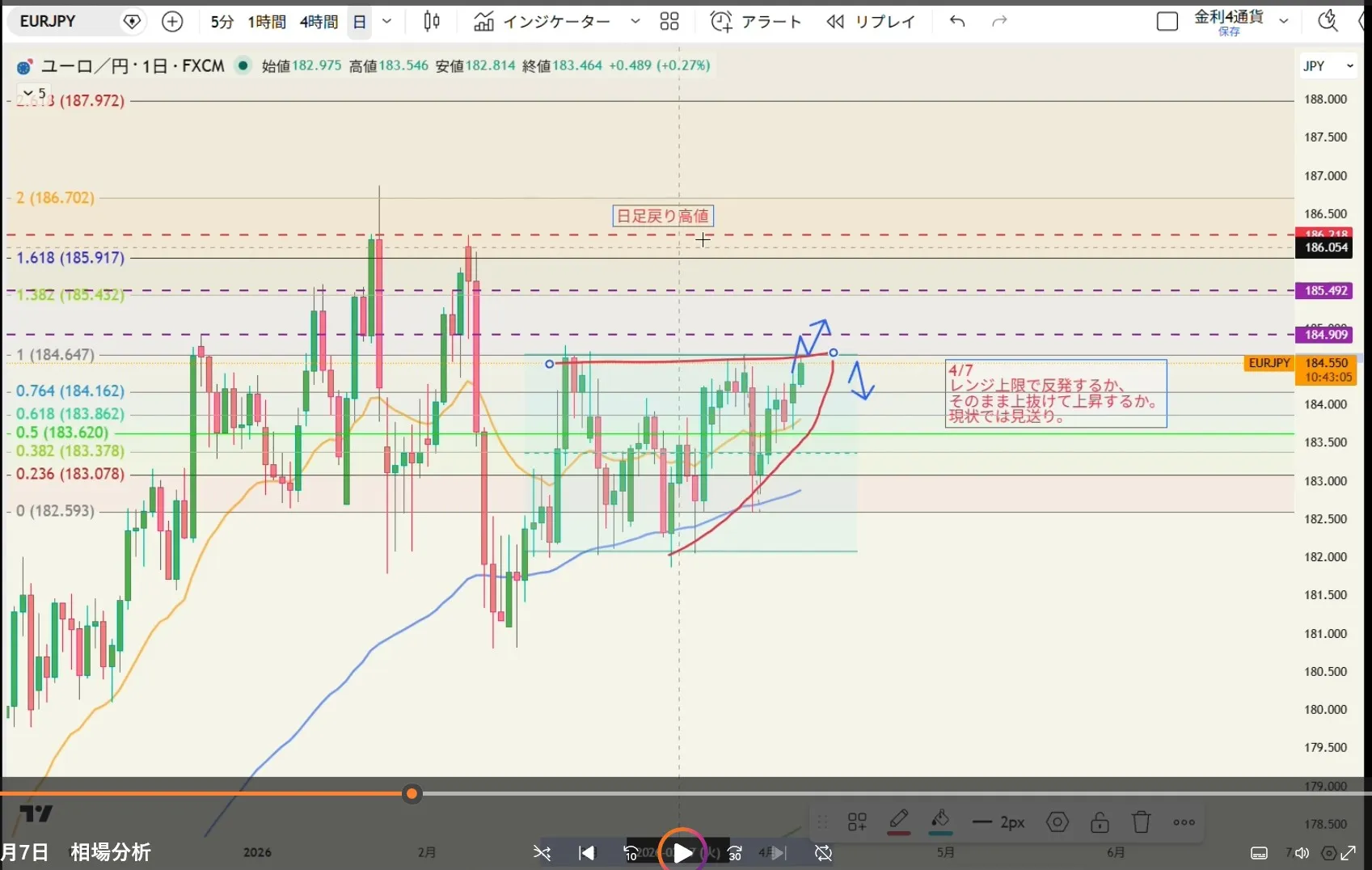Change fill color with bucket swatch
Viewport: 1372px width, 870px height.
point(940,822)
